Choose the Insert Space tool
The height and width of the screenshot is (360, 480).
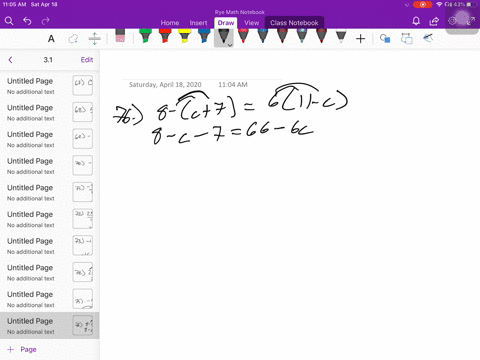coord(94,39)
